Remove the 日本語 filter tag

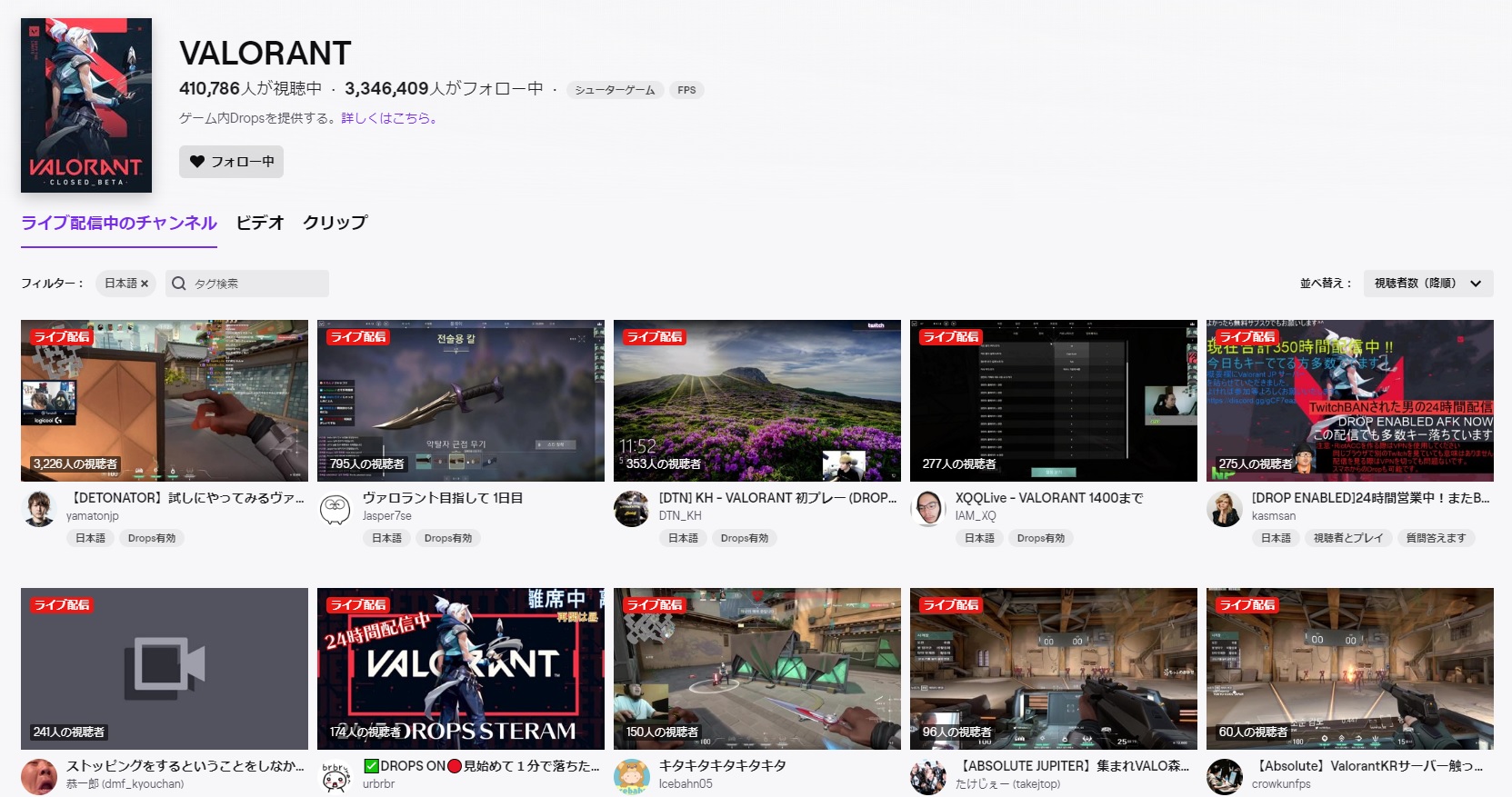click(x=145, y=284)
